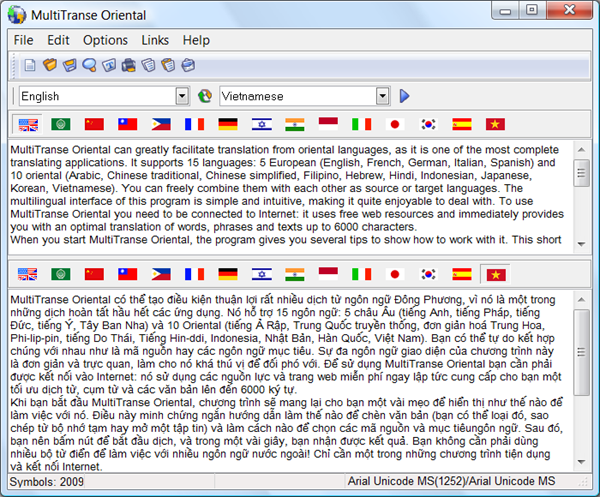
Task: Select Spain flag as source language
Action: (x=462, y=124)
